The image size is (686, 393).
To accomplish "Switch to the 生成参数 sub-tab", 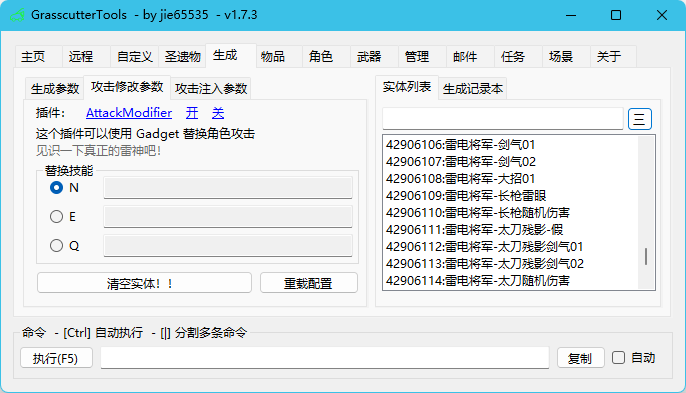I will (55, 89).
